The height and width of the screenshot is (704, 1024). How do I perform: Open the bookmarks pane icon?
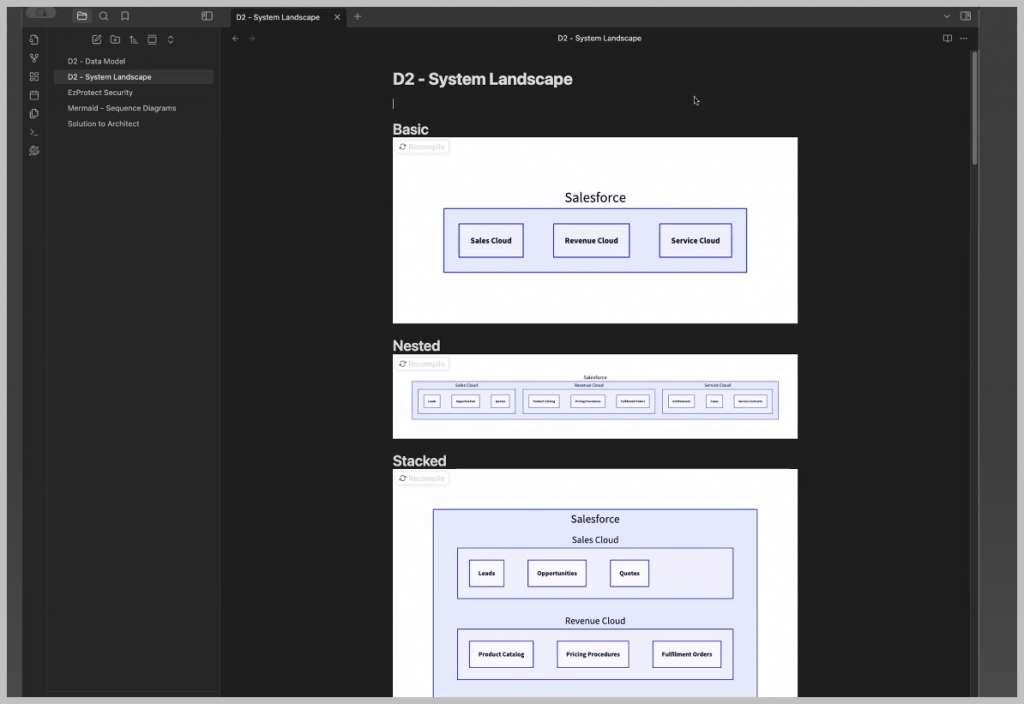(125, 16)
